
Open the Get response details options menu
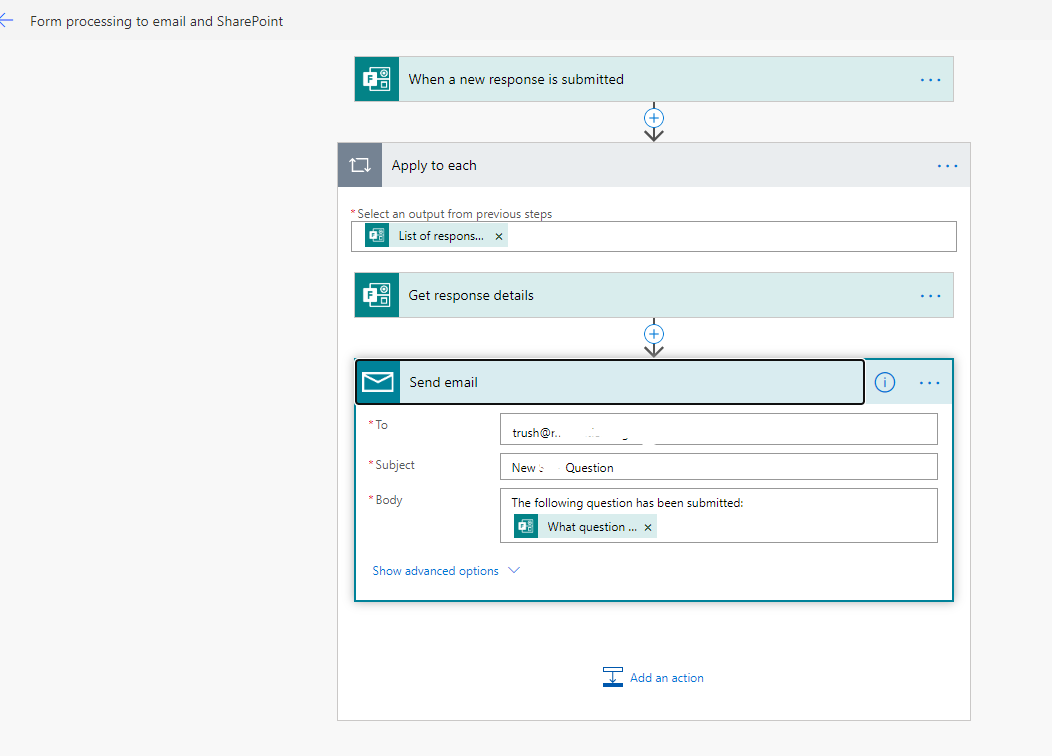[929, 294]
